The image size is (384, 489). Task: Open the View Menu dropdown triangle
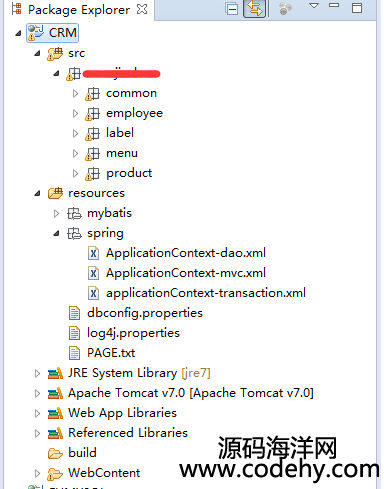point(314,6)
